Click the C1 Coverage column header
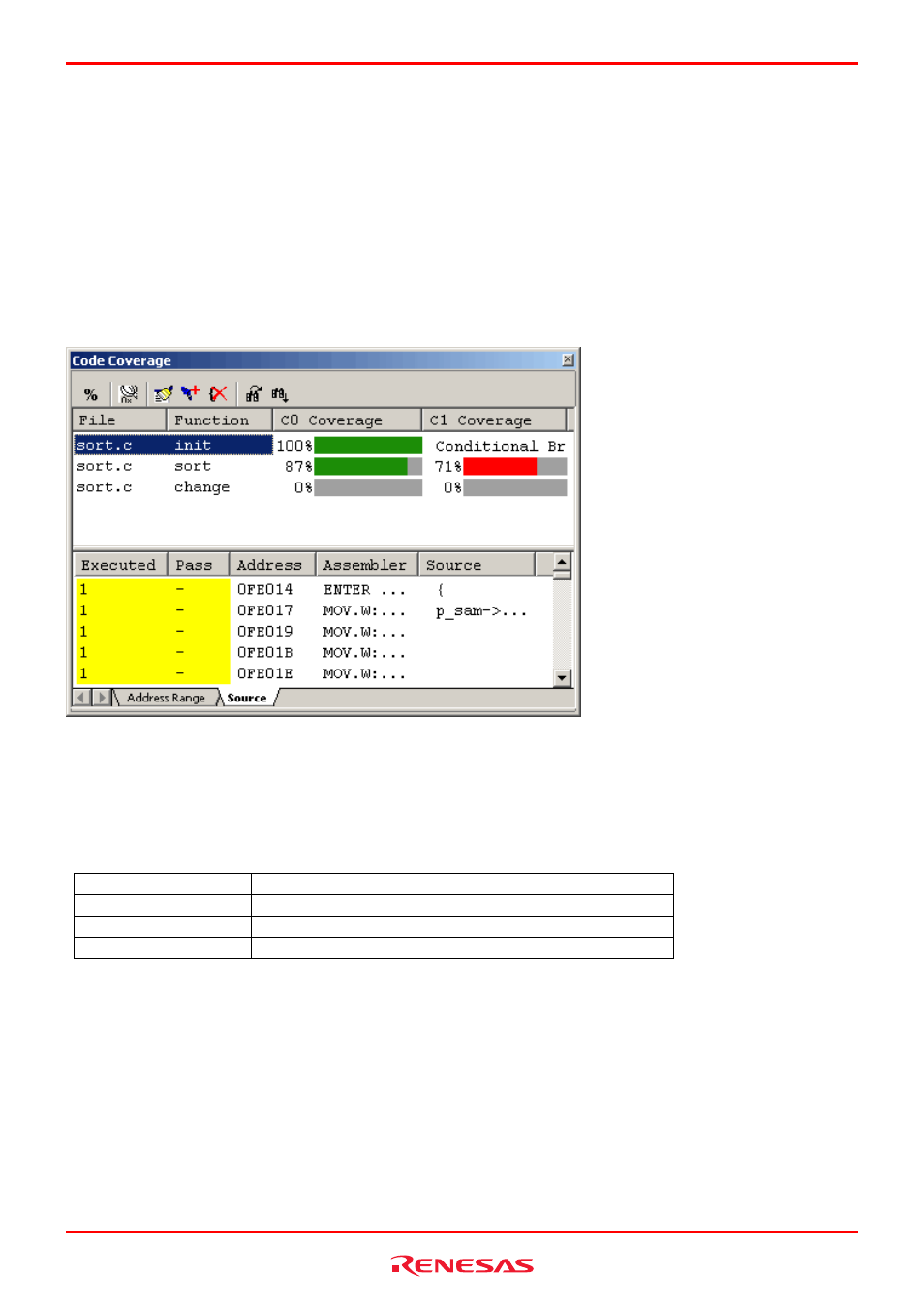This screenshot has height=1308, width=924. coord(494,420)
